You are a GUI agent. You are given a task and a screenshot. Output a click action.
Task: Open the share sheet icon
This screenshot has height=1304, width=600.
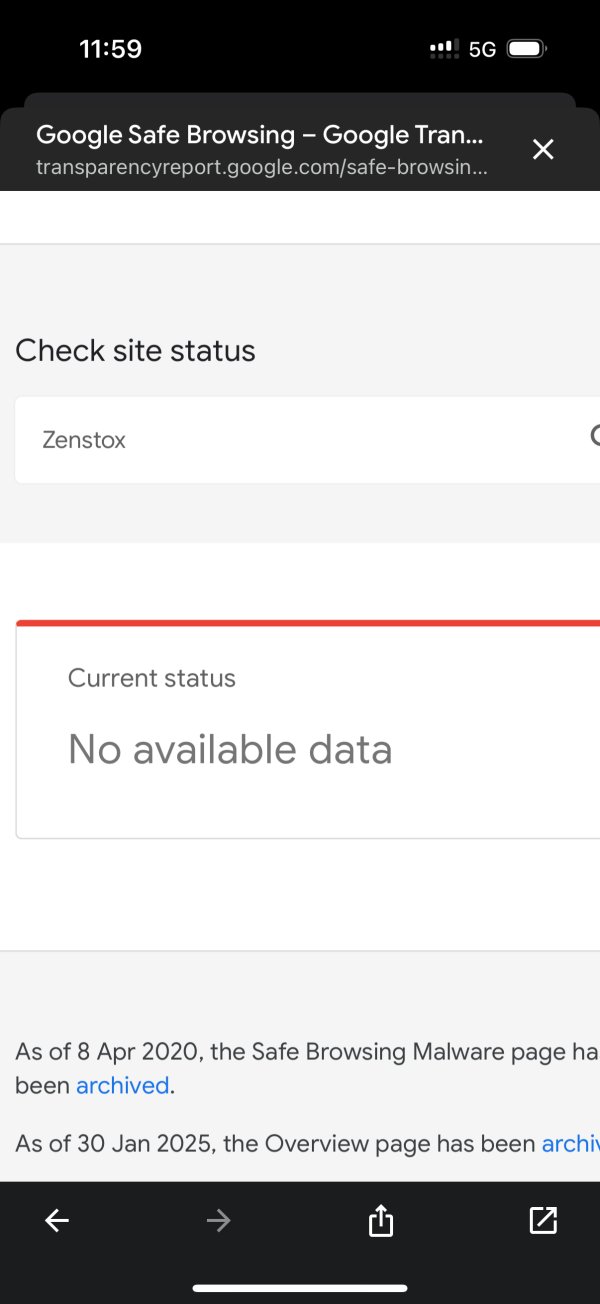pyautogui.click(x=381, y=1220)
